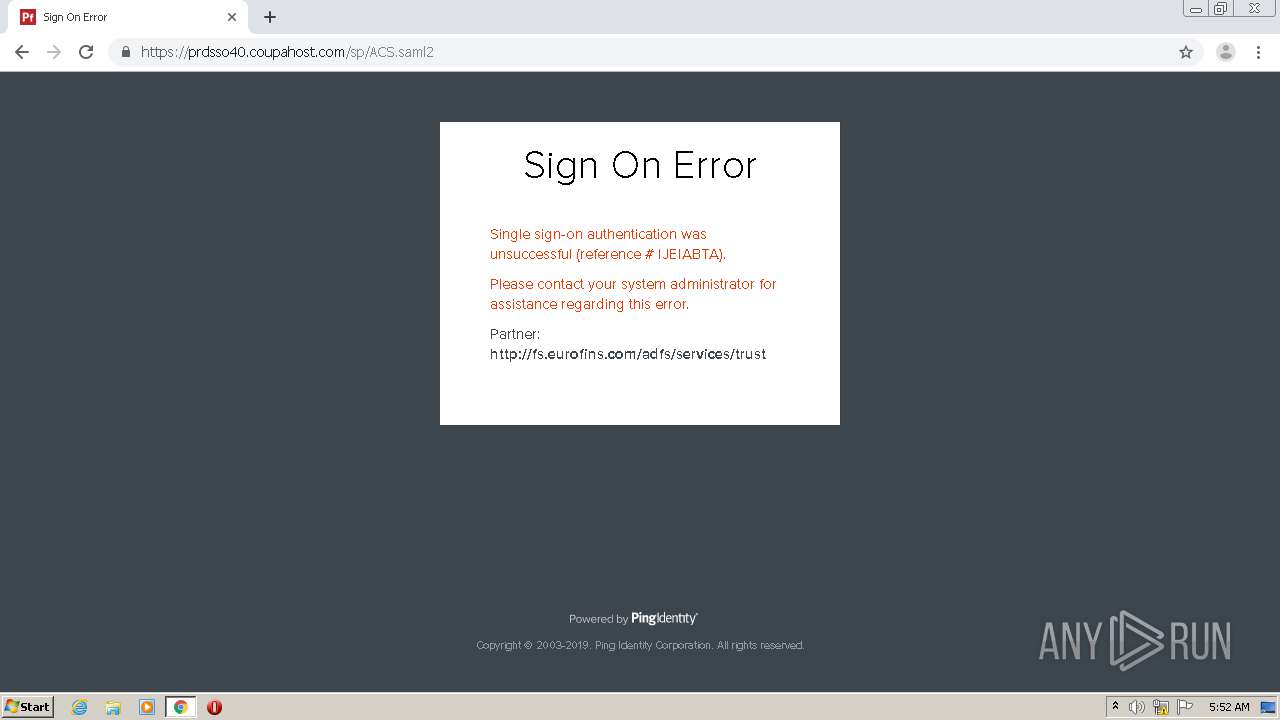Show hidden system tray icons
1280x720 pixels.
click(1115, 707)
